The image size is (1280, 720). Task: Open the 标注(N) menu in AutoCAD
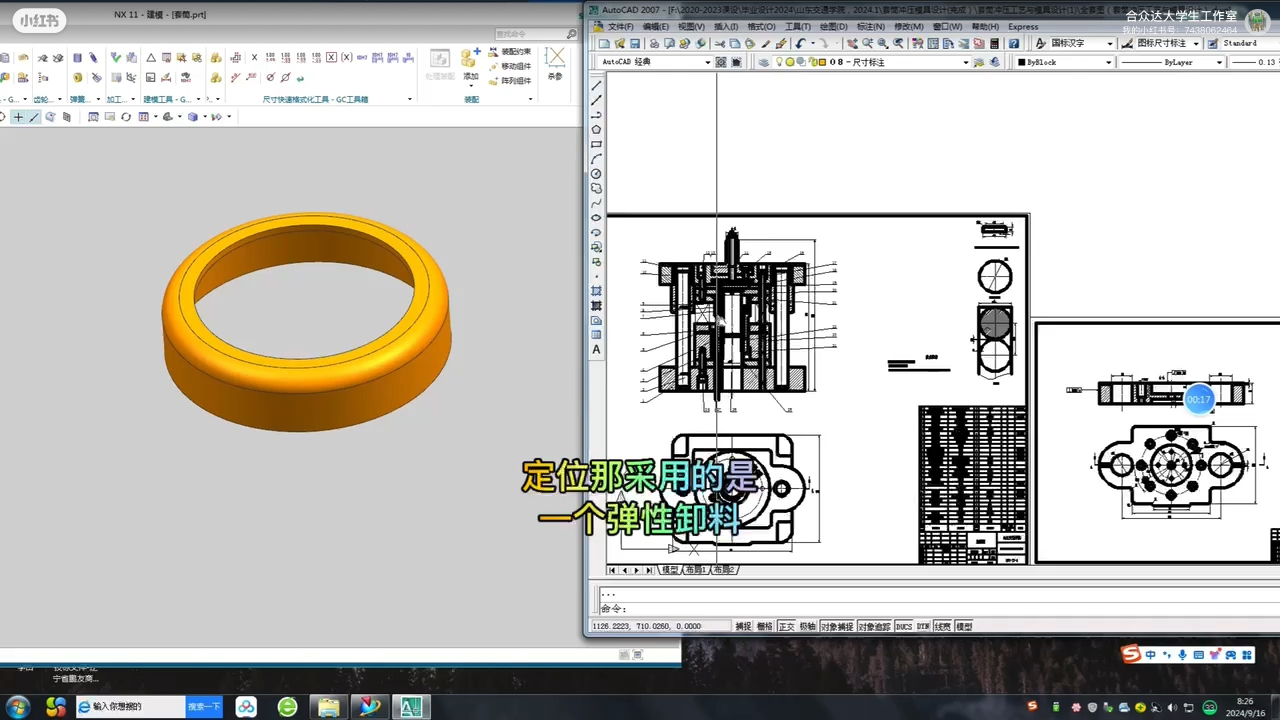pyautogui.click(x=871, y=27)
